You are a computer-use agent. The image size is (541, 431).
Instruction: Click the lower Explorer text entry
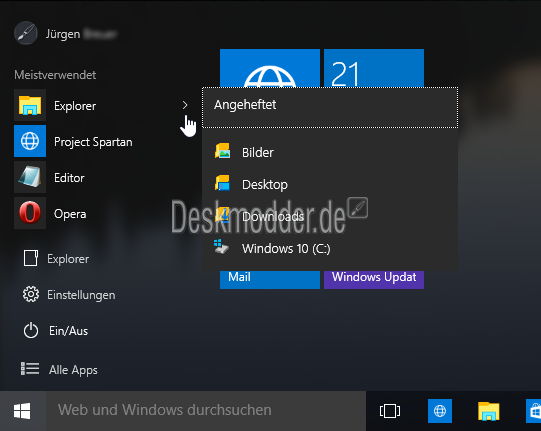coord(68,259)
